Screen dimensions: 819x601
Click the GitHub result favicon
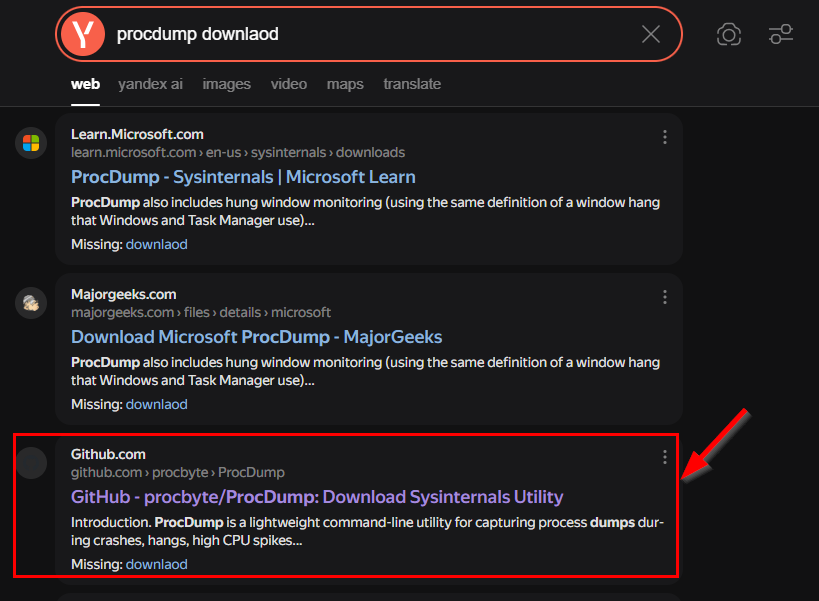click(x=31, y=462)
